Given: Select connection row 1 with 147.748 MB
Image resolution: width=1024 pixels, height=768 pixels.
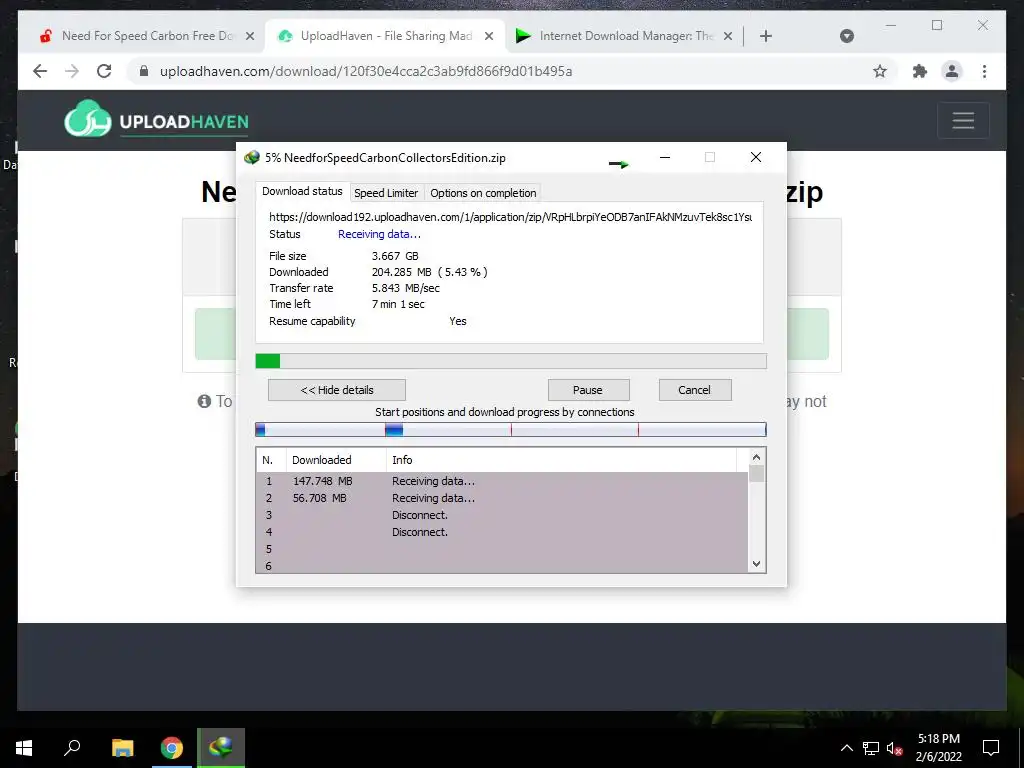Looking at the screenshot, I should click(502, 481).
